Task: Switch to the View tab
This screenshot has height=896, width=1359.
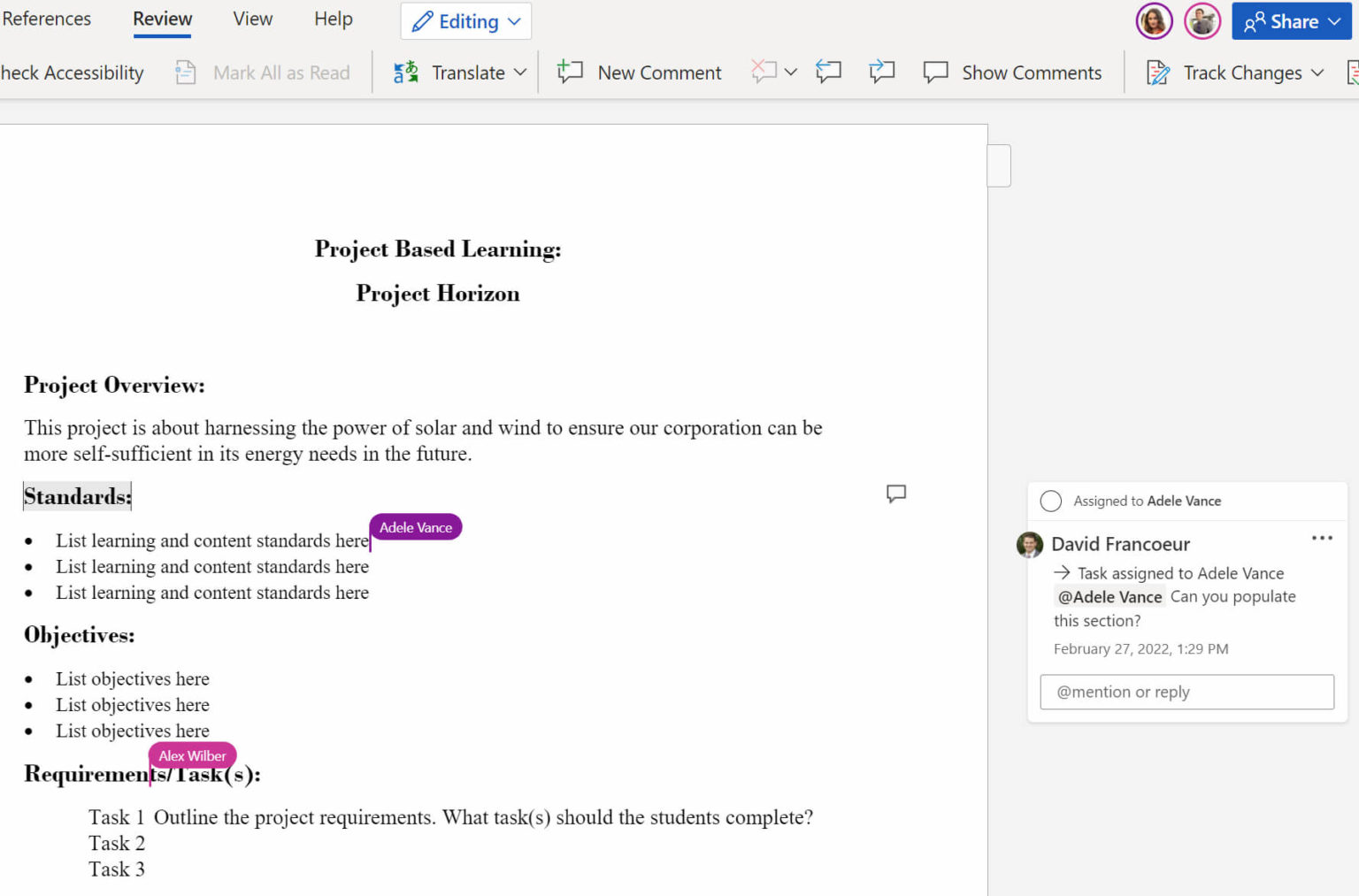Action: coord(252,19)
